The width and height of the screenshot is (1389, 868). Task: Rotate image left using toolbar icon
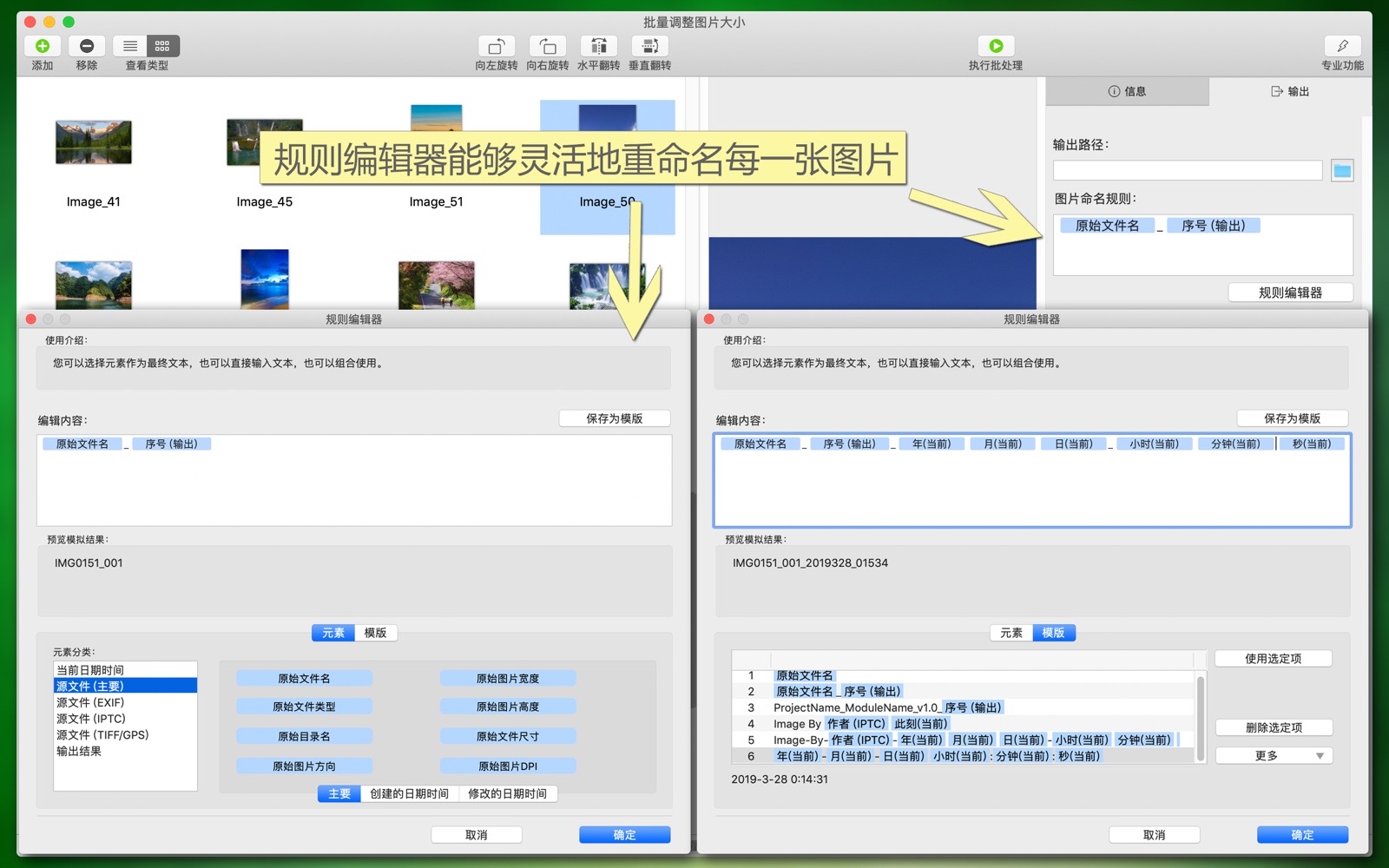496,46
